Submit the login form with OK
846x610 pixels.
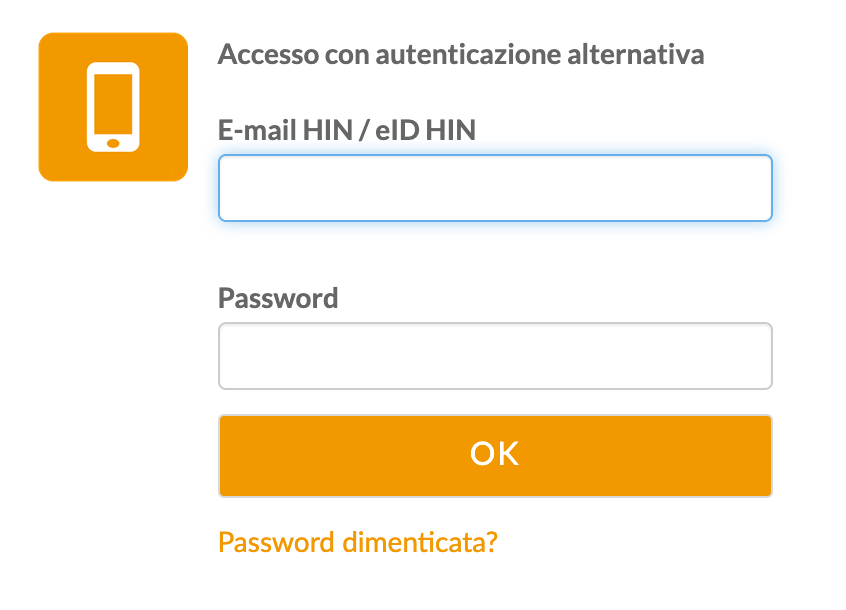pyautogui.click(x=495, y=455)
